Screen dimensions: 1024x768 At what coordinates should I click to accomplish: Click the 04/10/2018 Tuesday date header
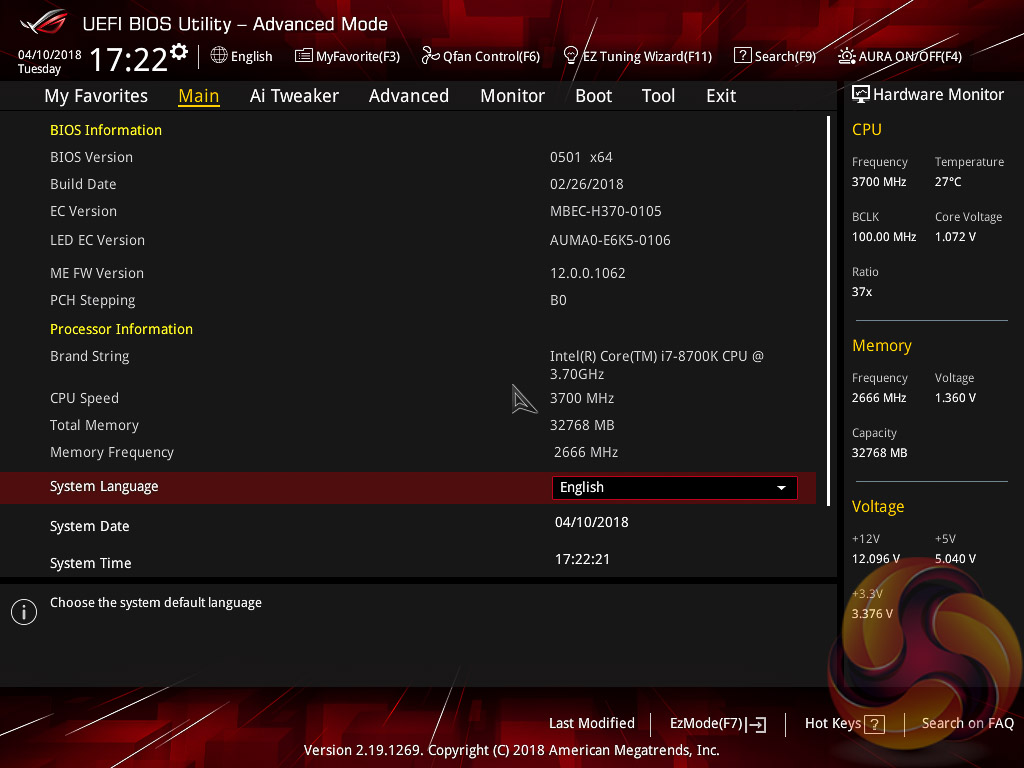(50, 61)
